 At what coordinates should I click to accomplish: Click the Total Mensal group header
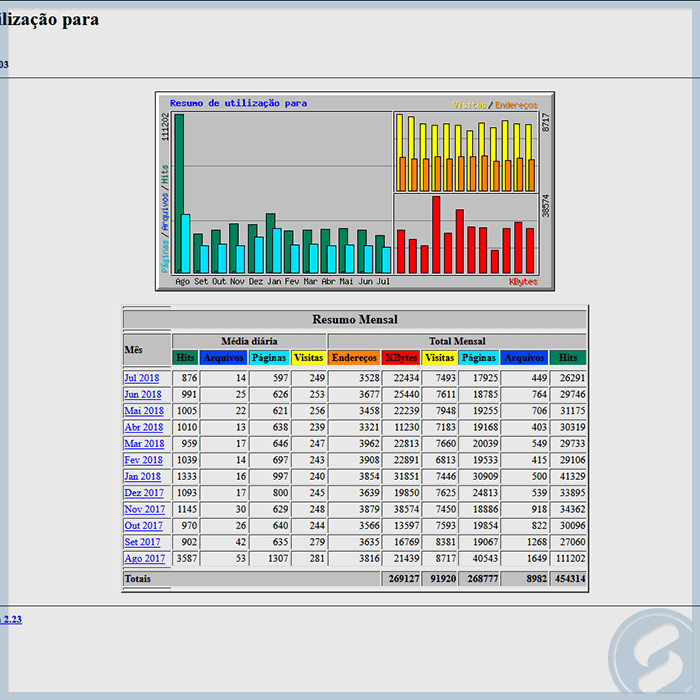(457, 341)
